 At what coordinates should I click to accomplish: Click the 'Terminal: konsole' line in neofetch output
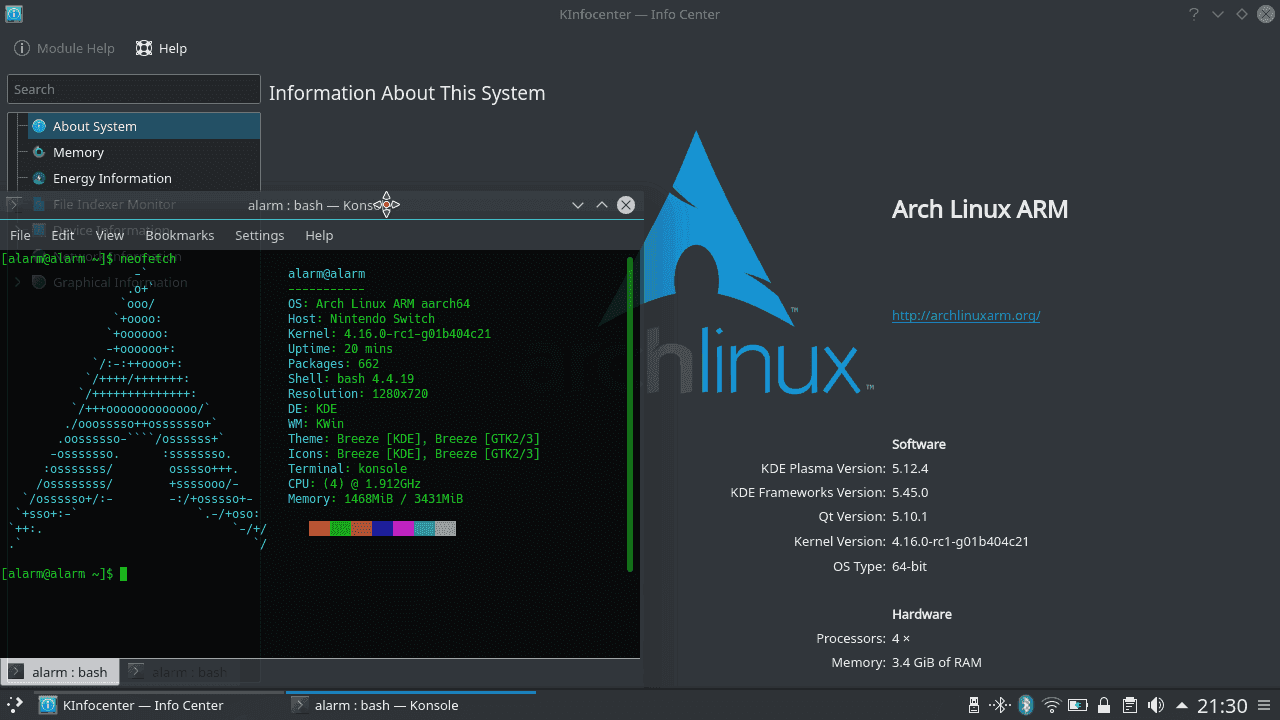(347, 468)
